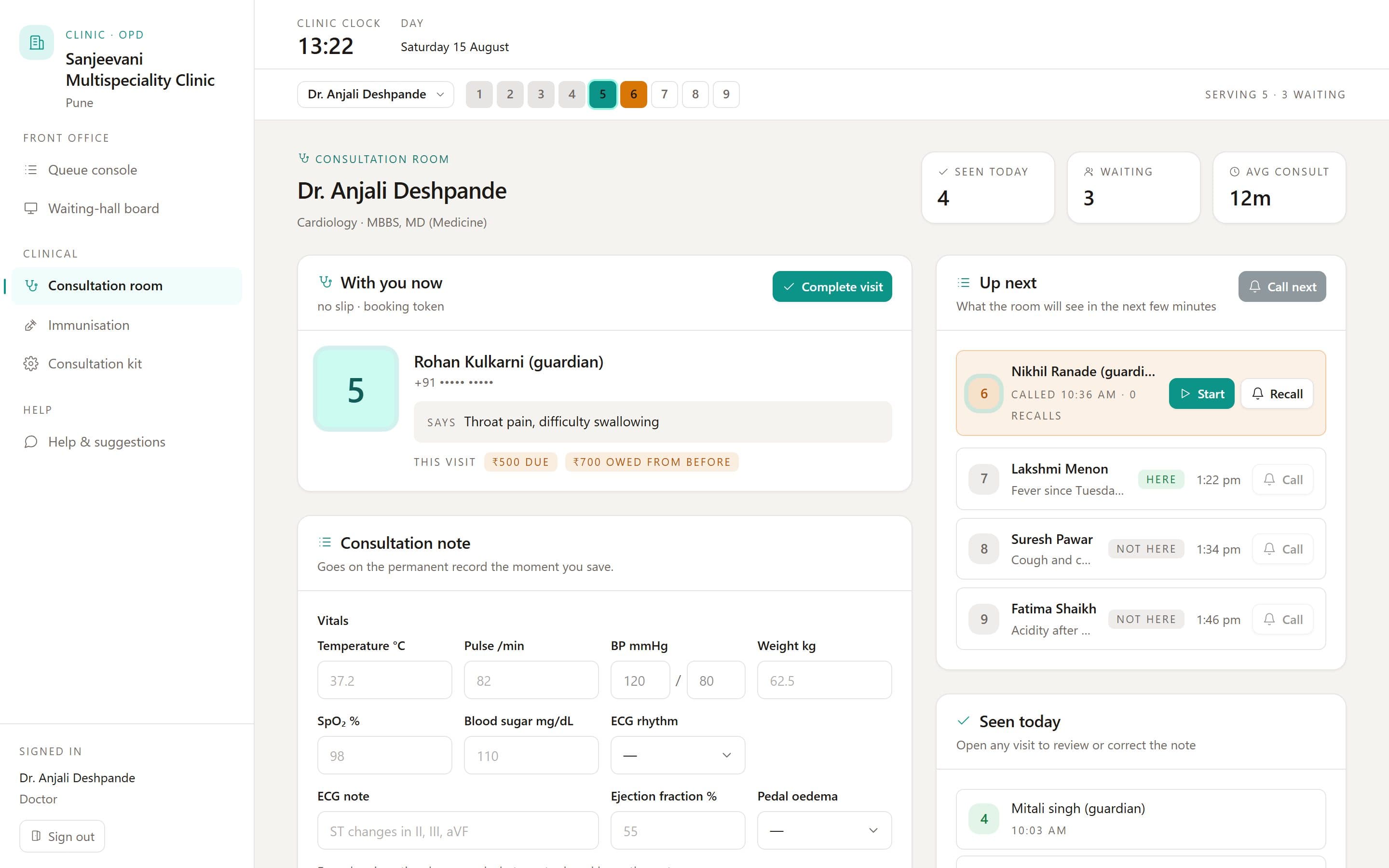Viewport: 1389px width, 868px height.
Task: Select token 3 in the token strip
Action: (541, 94)
